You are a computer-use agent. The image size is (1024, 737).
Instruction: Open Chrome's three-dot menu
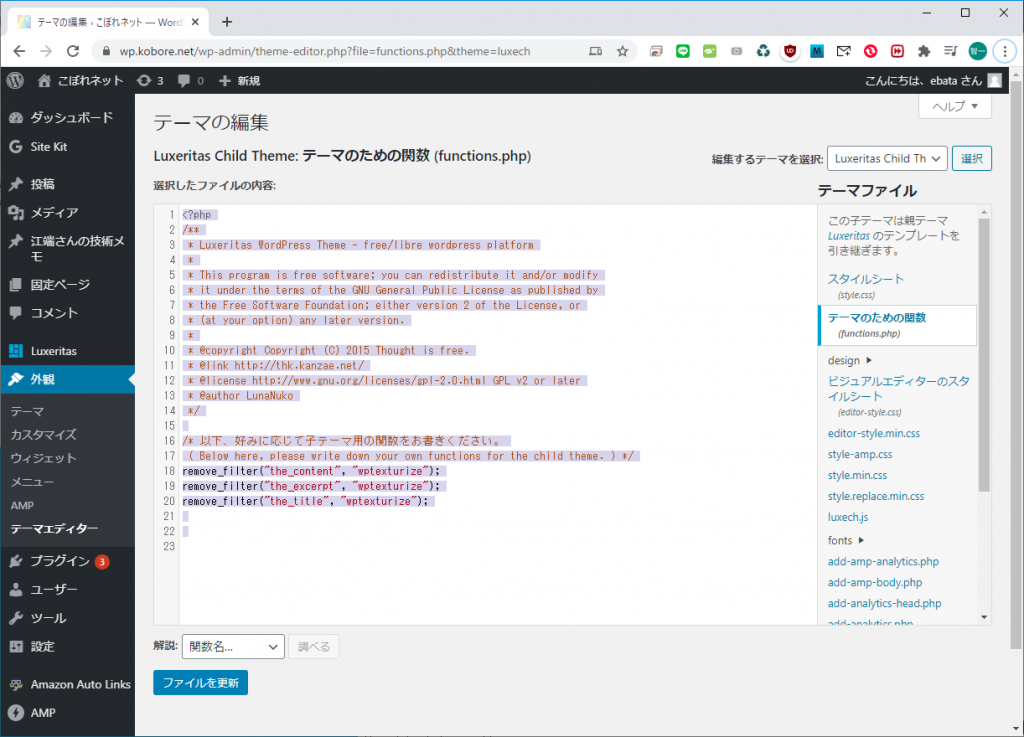[x=1005, y=50]
